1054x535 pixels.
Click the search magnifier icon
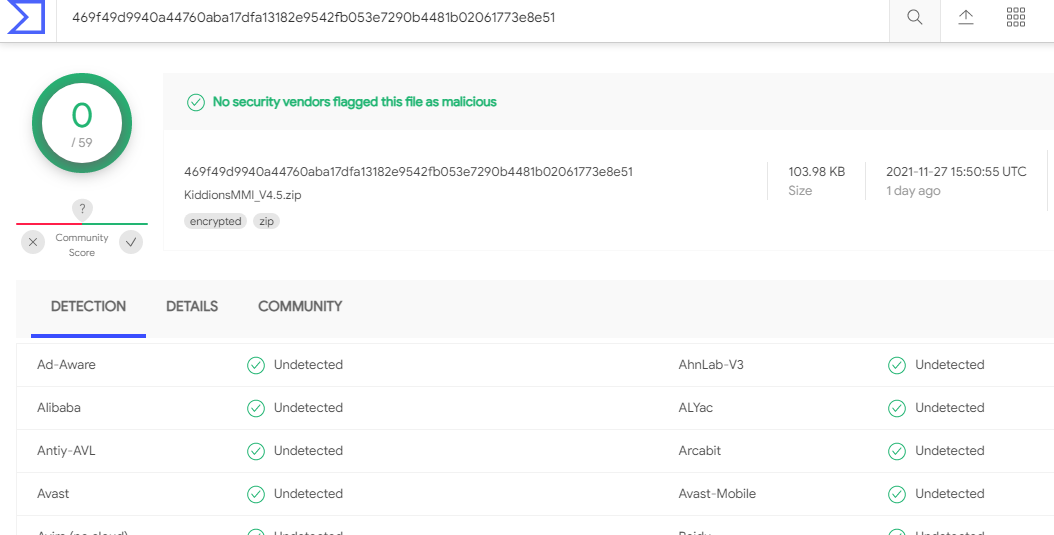click(x=915, y=18)
